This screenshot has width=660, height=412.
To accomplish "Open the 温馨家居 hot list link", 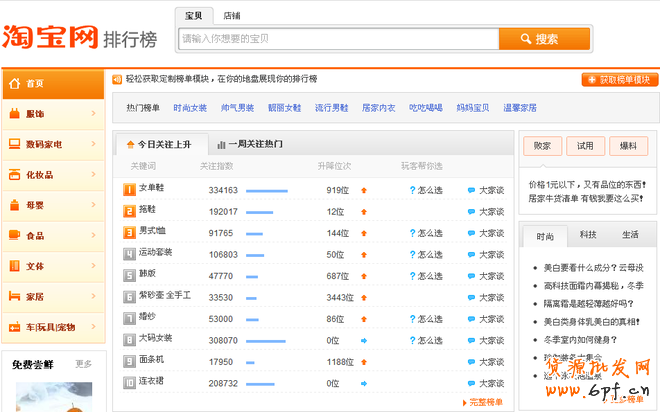I will tap(520, 108).
